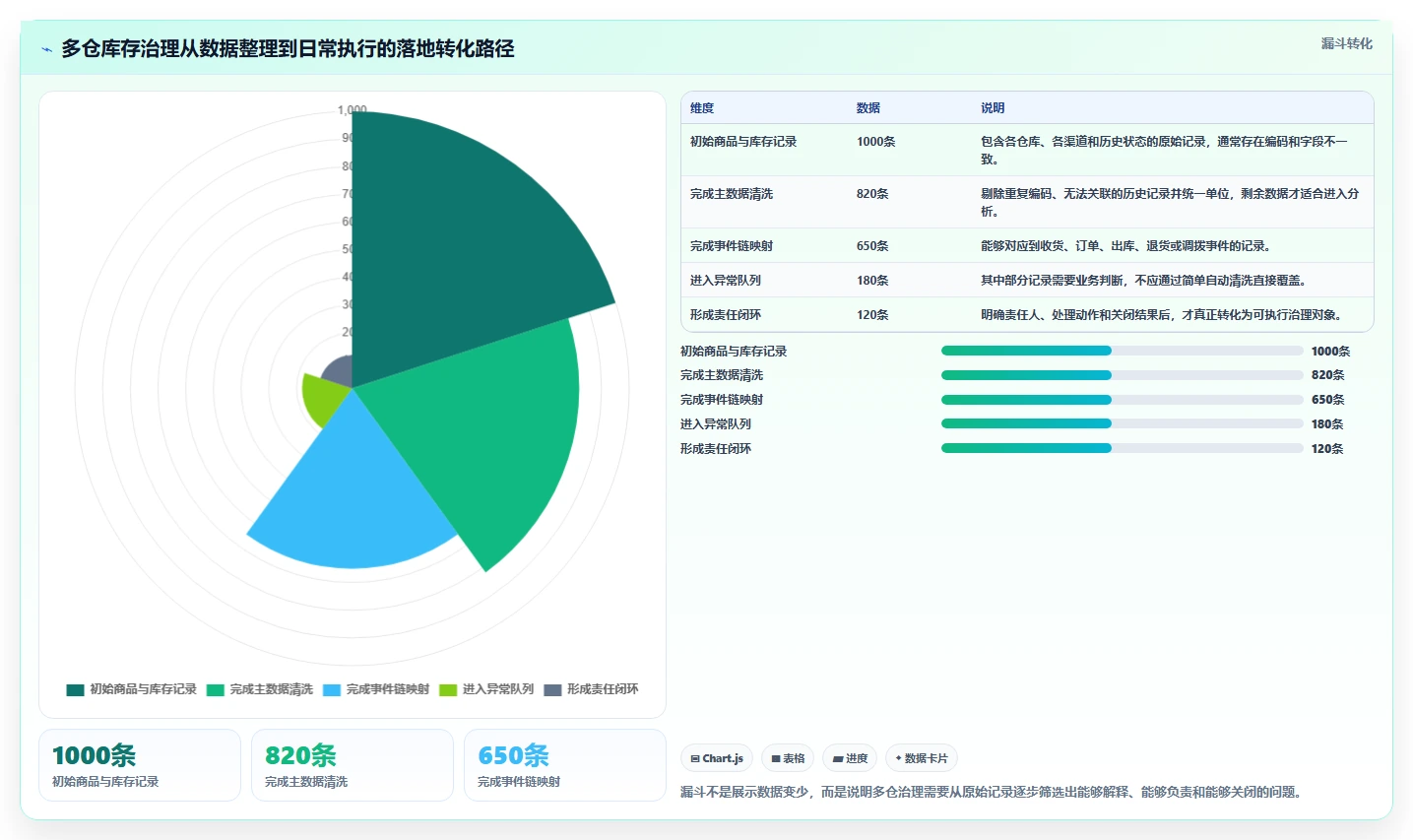Click table cell 形成责任闭环
The image size is (1413, 840).
click(726, 315)
